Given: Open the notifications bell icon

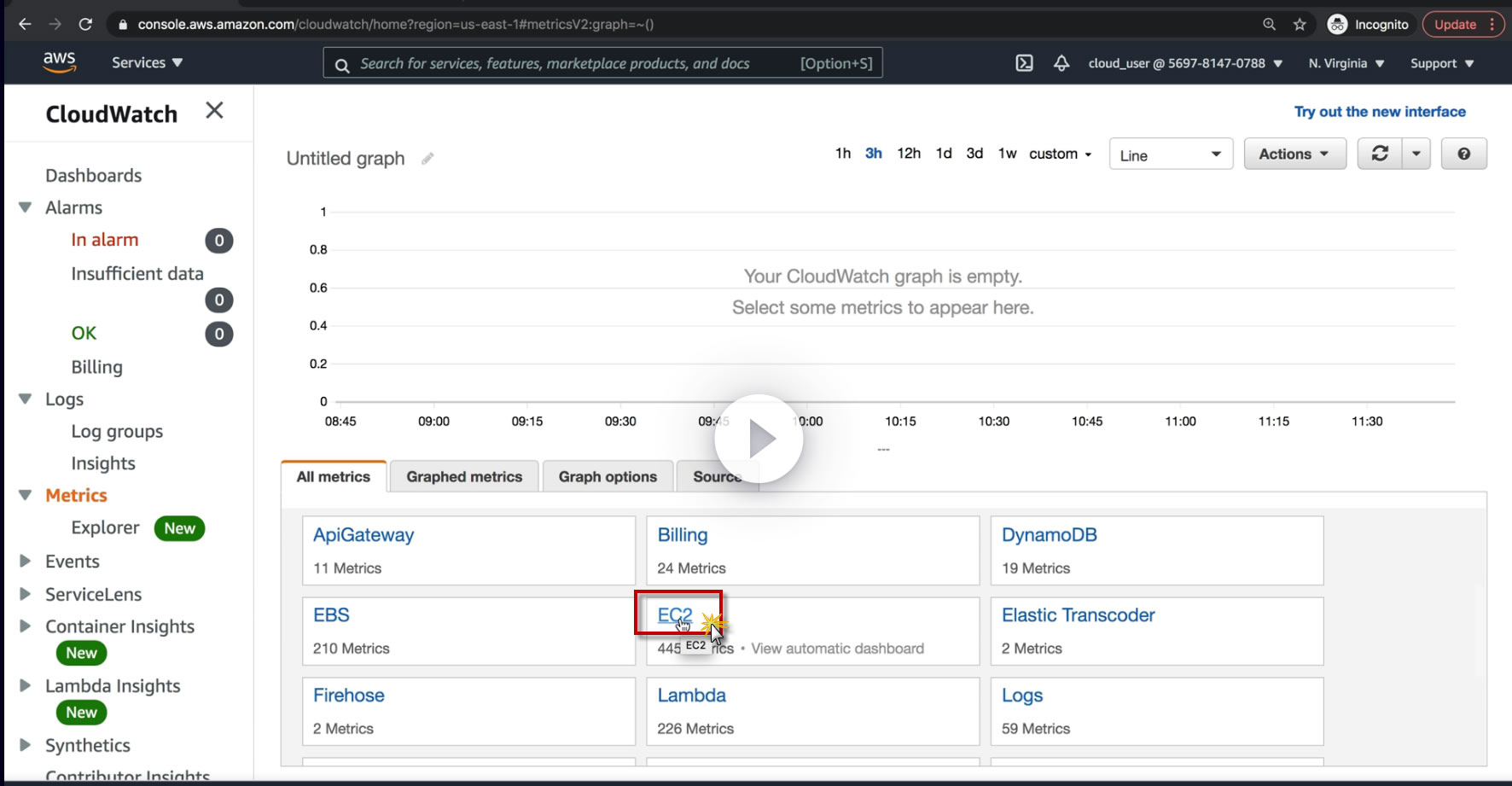Looking at the screenshot, I should click(x=1061, y=63).
